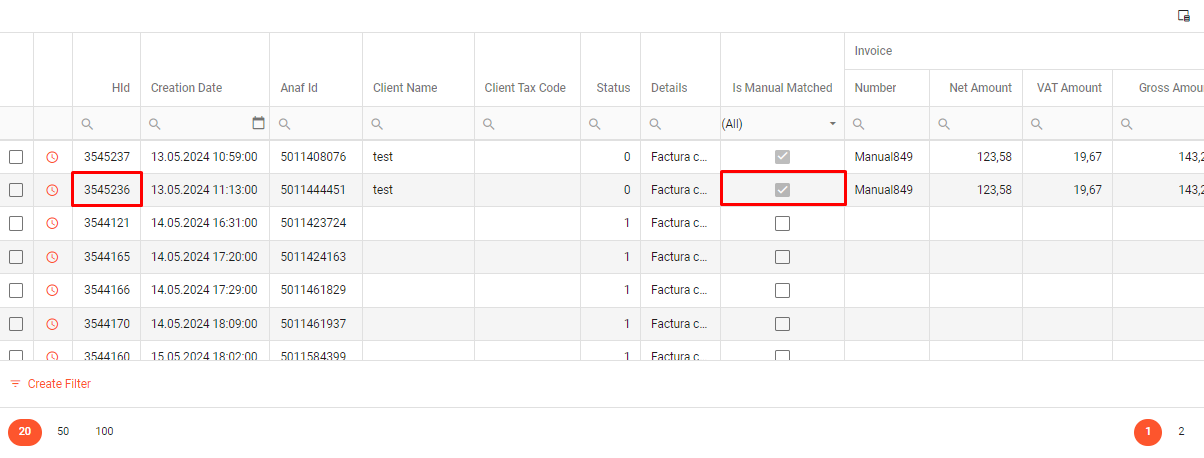
Task: Click the Create Filter link
Action: point(50,384)
